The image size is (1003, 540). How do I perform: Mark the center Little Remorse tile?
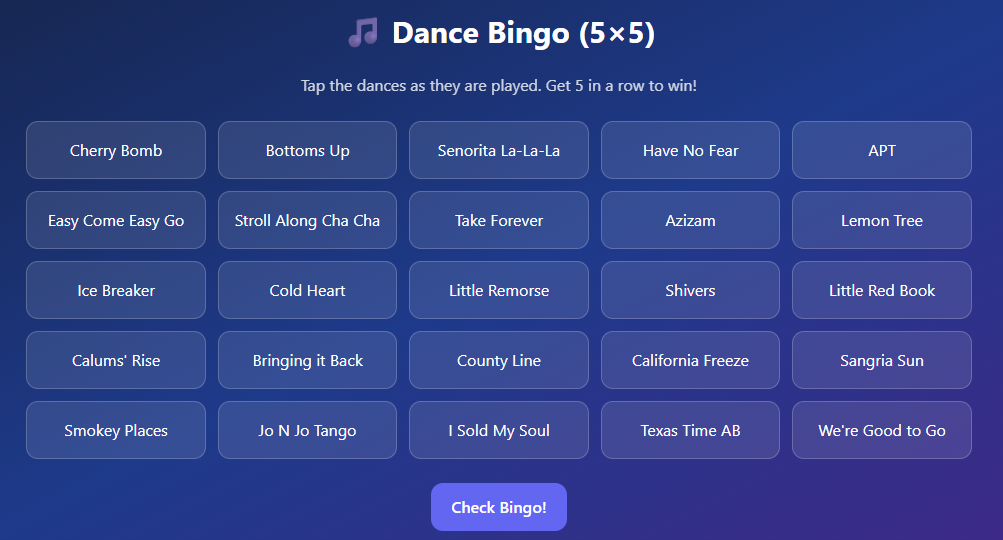[499, 291]
